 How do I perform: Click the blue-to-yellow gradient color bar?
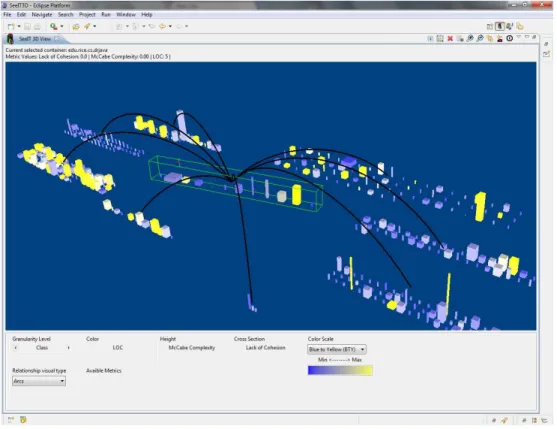[x=340, y=370]
